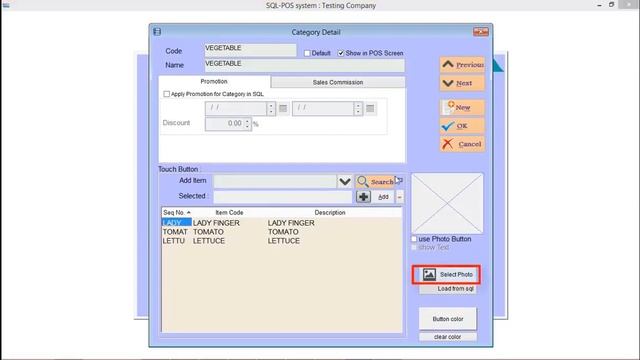Toggle the show Text checkbox
640x360 pixels.
pos(414,247)
